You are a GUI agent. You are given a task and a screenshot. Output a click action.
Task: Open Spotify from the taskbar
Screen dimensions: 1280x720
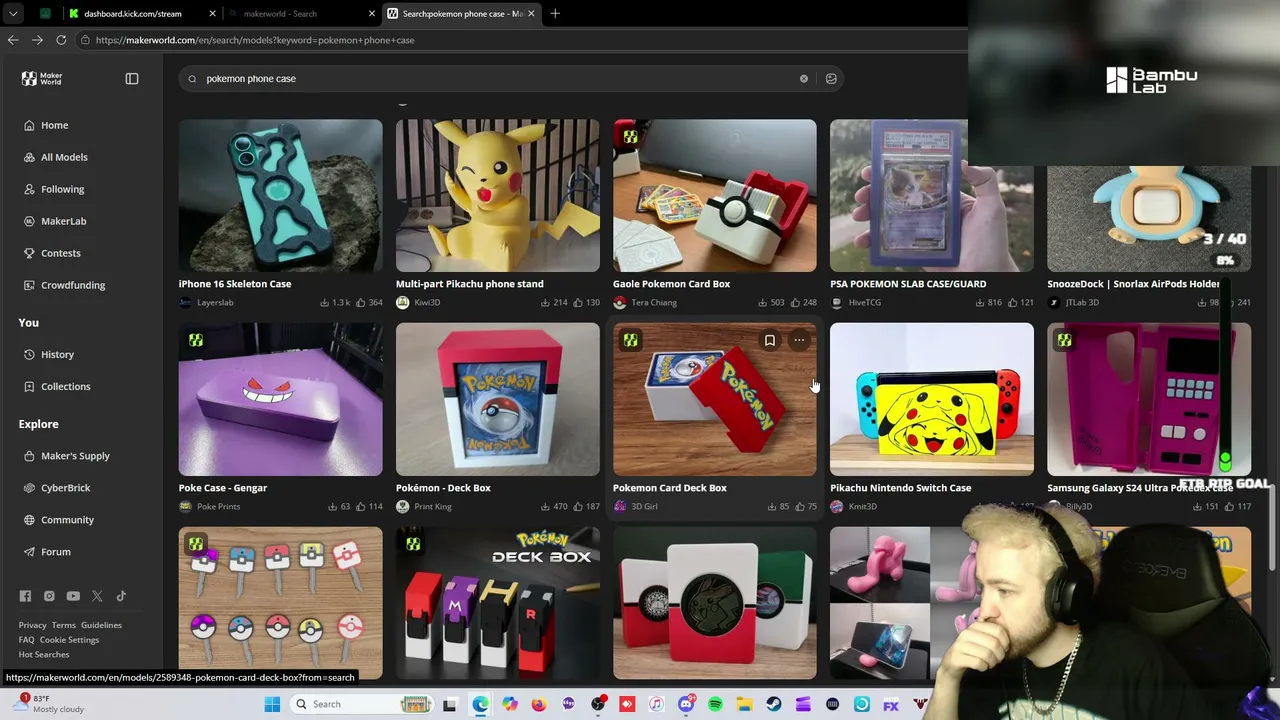(715, 704)
